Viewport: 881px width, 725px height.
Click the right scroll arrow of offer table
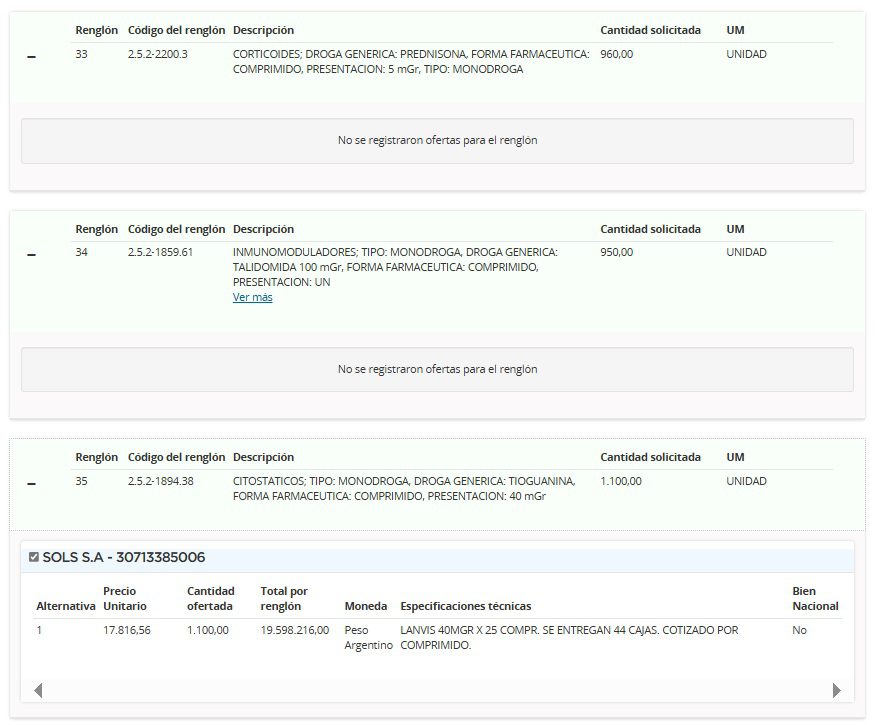click(x=836, y=690)
